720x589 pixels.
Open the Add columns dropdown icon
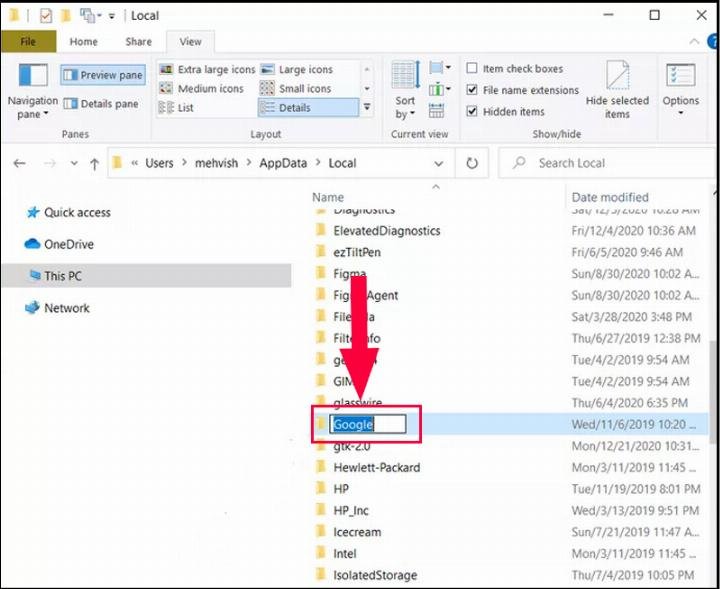click(440, 89)
